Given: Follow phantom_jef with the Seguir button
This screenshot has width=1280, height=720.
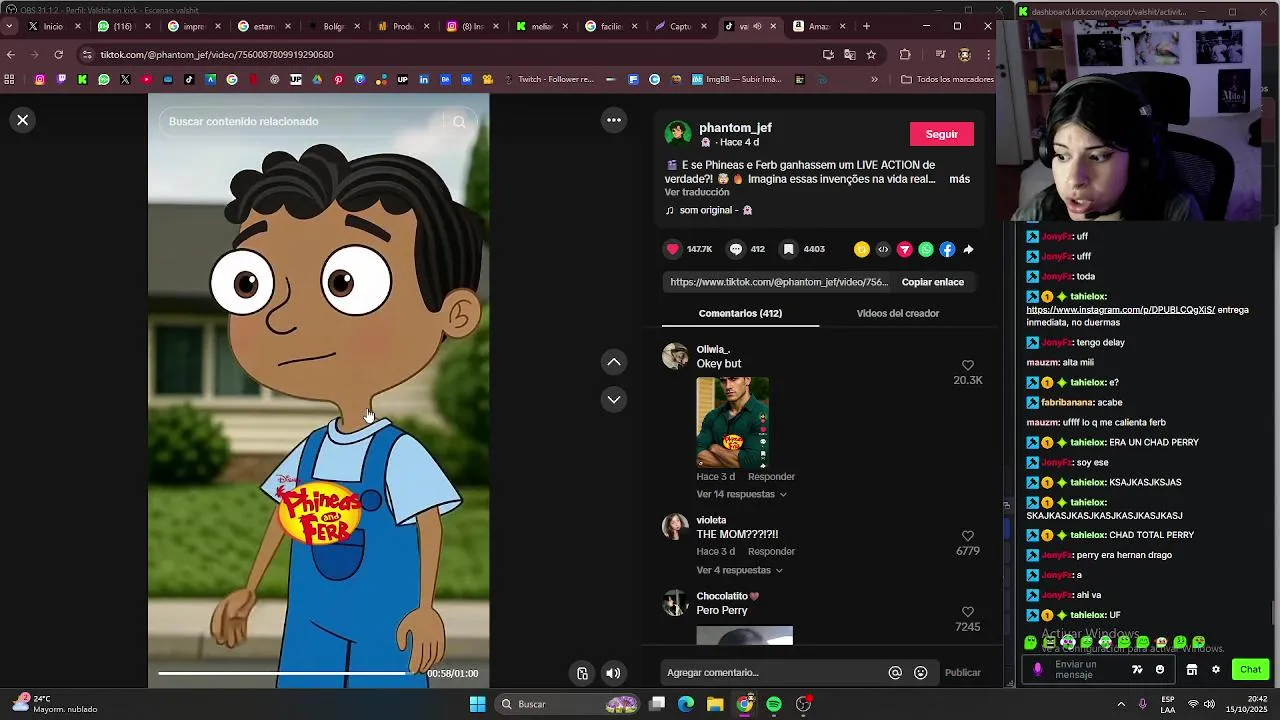Looking at the screenshot, I should tap(942, 134).
